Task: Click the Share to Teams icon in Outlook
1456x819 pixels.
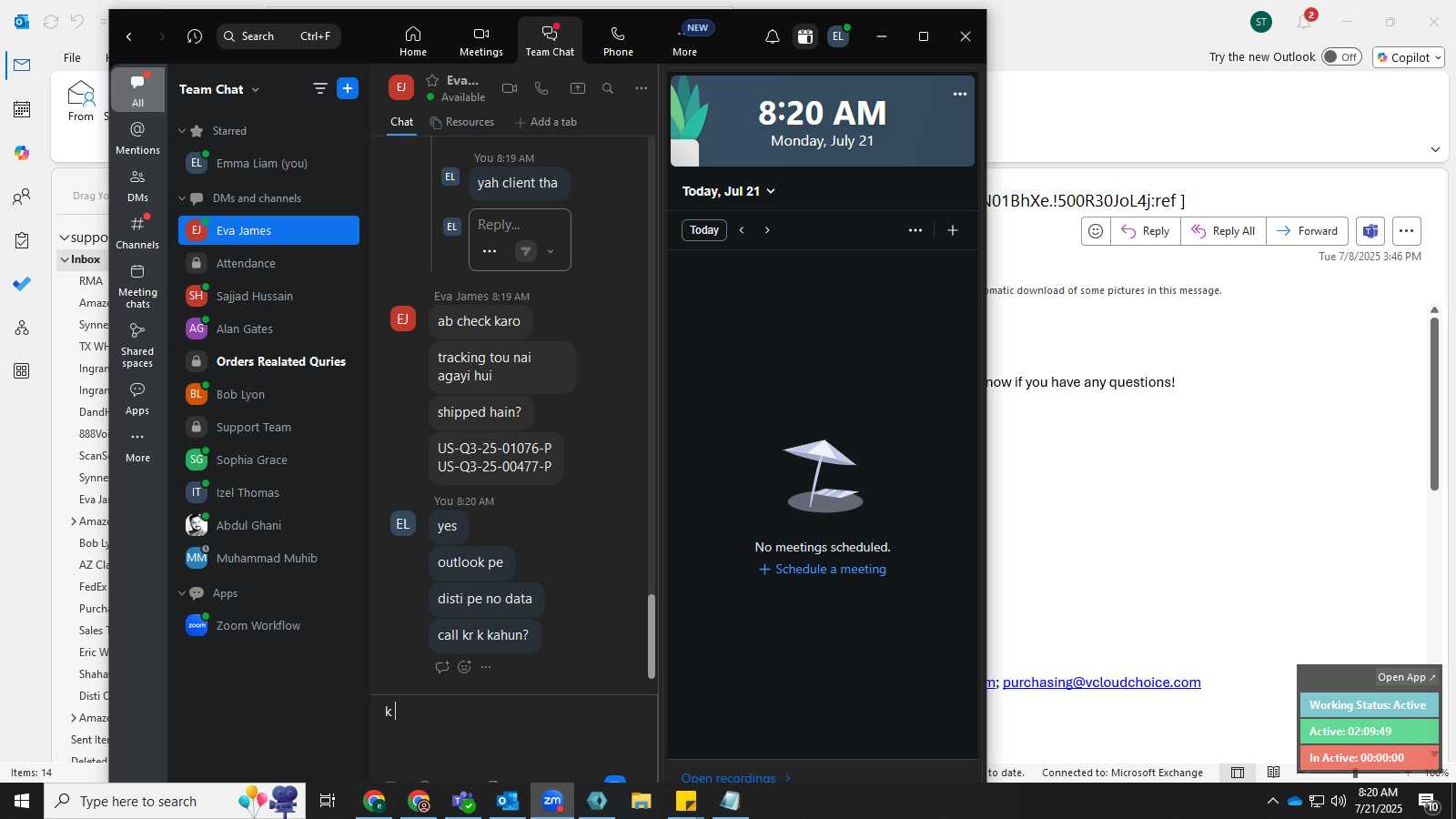Action: pos(1370,231)
